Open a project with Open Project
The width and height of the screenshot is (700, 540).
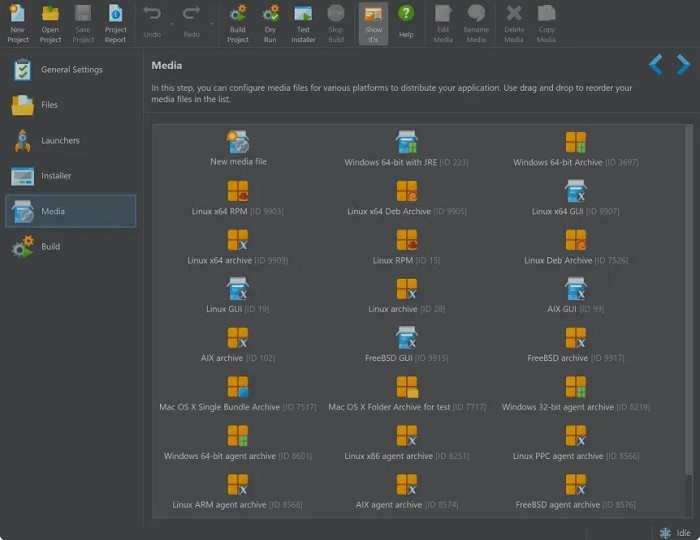click(50, 22)
